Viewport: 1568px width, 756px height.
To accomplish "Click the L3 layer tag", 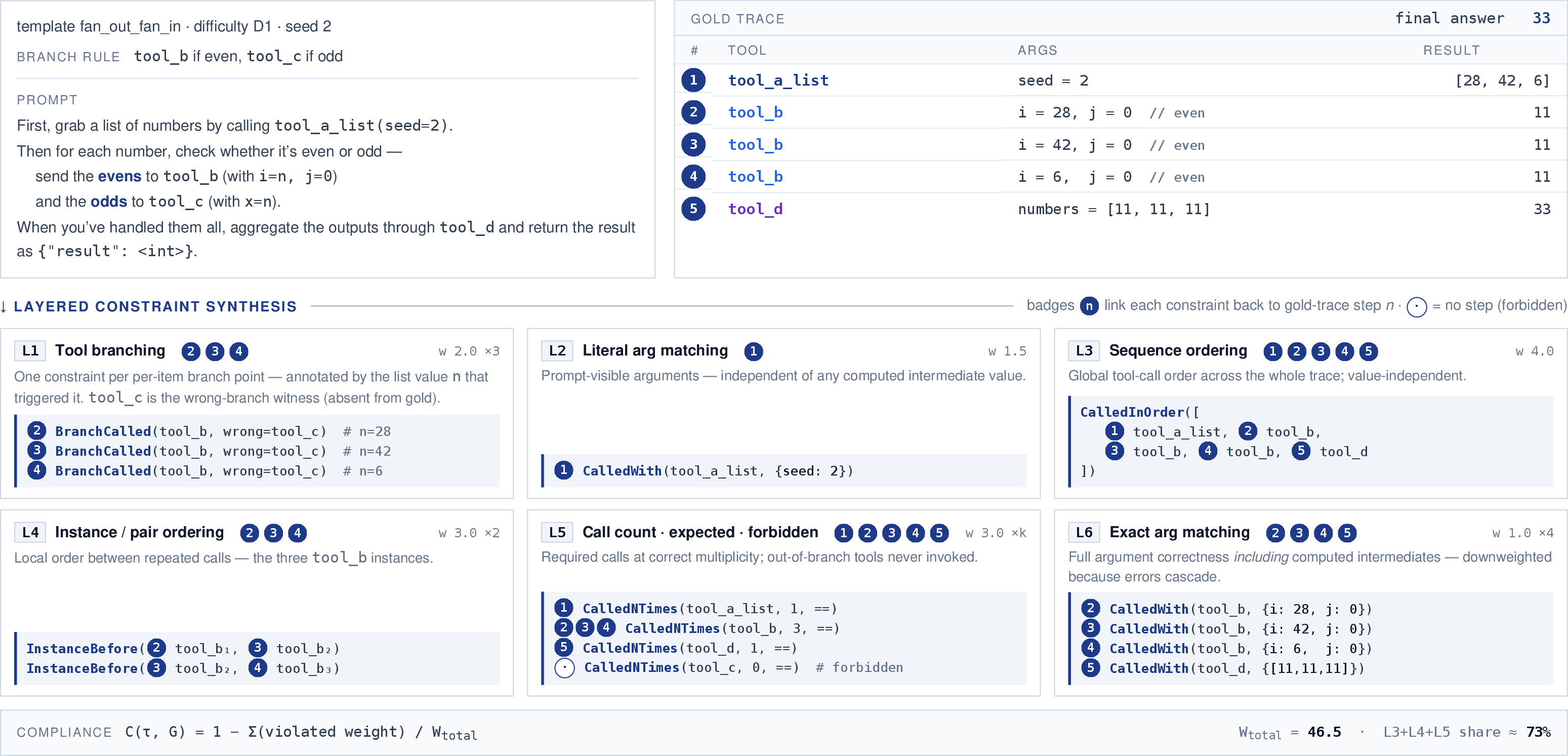I will (x=1084, y=351).
